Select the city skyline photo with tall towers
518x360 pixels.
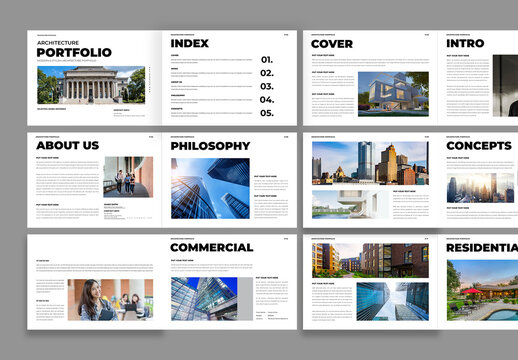click(370, 163)
